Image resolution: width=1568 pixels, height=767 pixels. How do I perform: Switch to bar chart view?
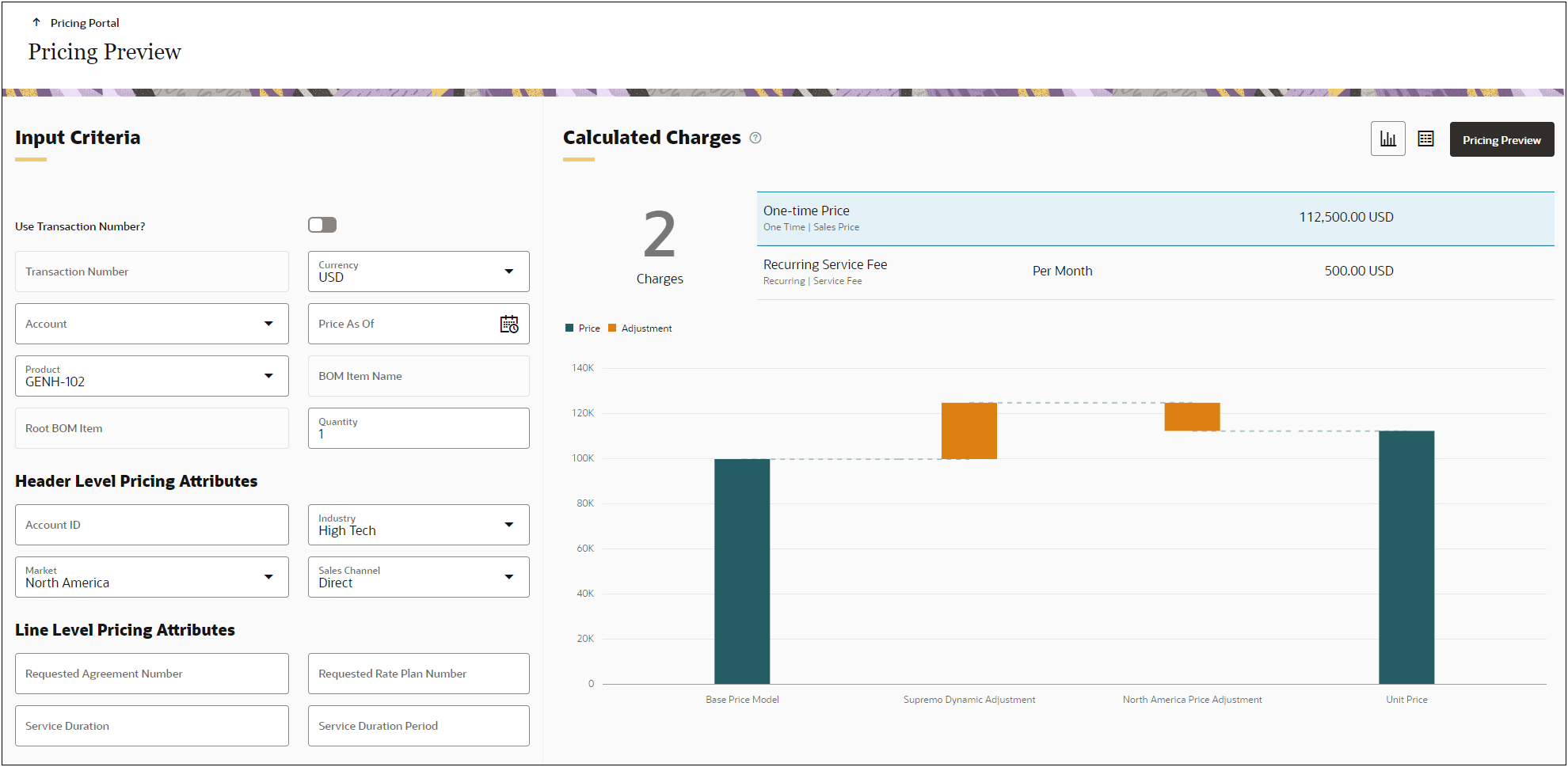(1387, 139)
